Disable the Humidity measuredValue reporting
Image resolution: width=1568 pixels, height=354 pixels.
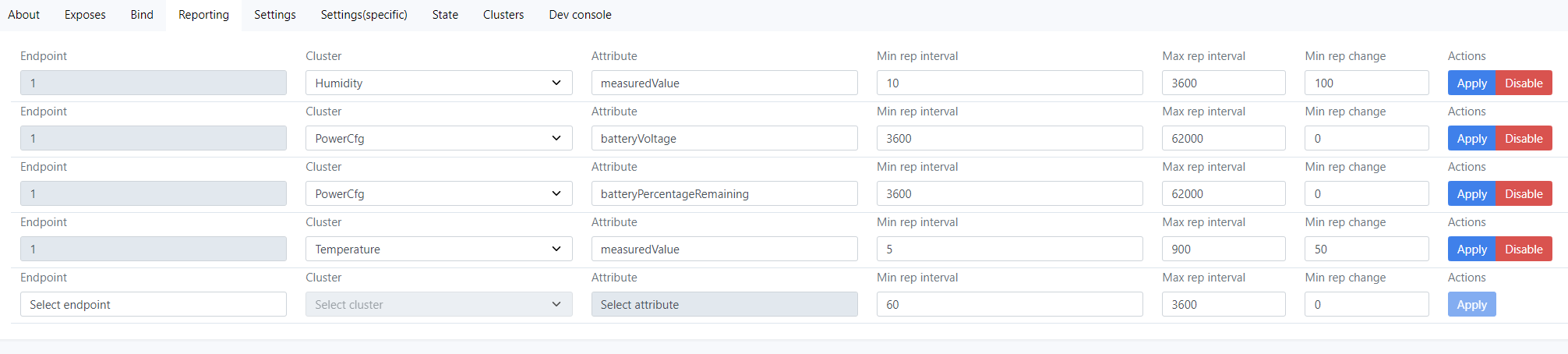pyautogui.click(x=1524, y=83)
